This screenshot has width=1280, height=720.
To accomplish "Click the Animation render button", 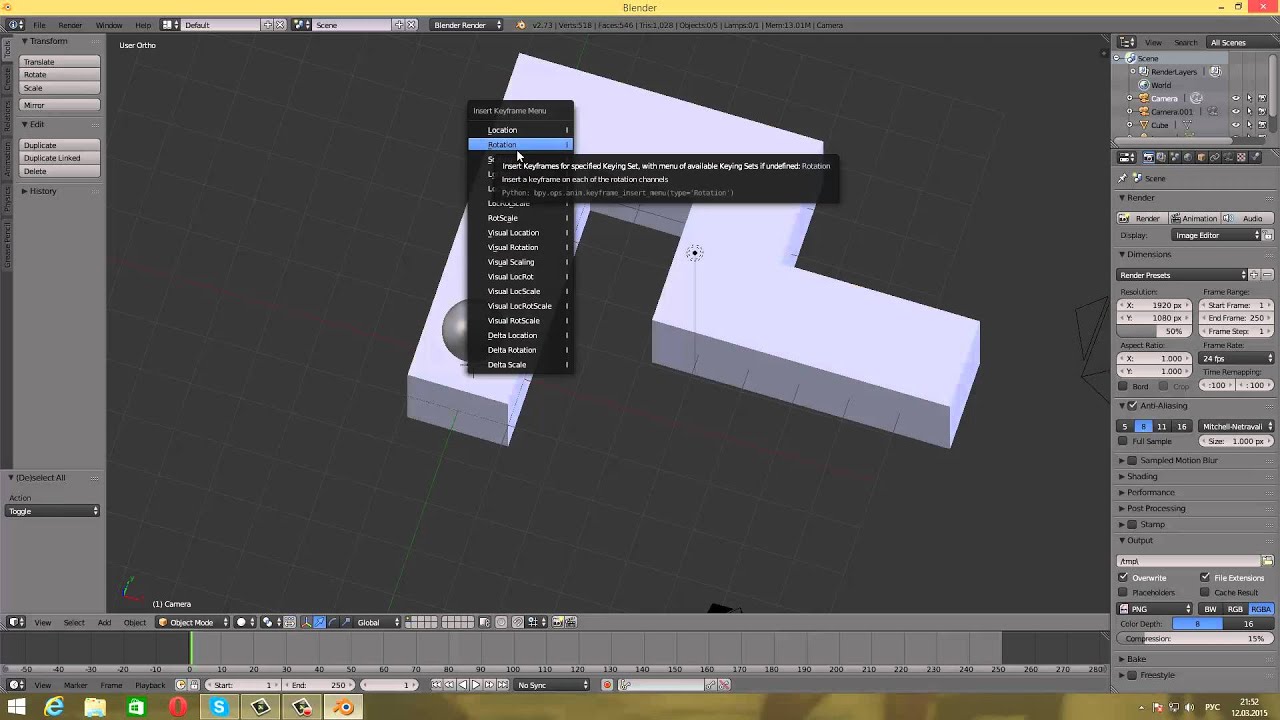I will pyautogui.click(x=1194, y=218).
